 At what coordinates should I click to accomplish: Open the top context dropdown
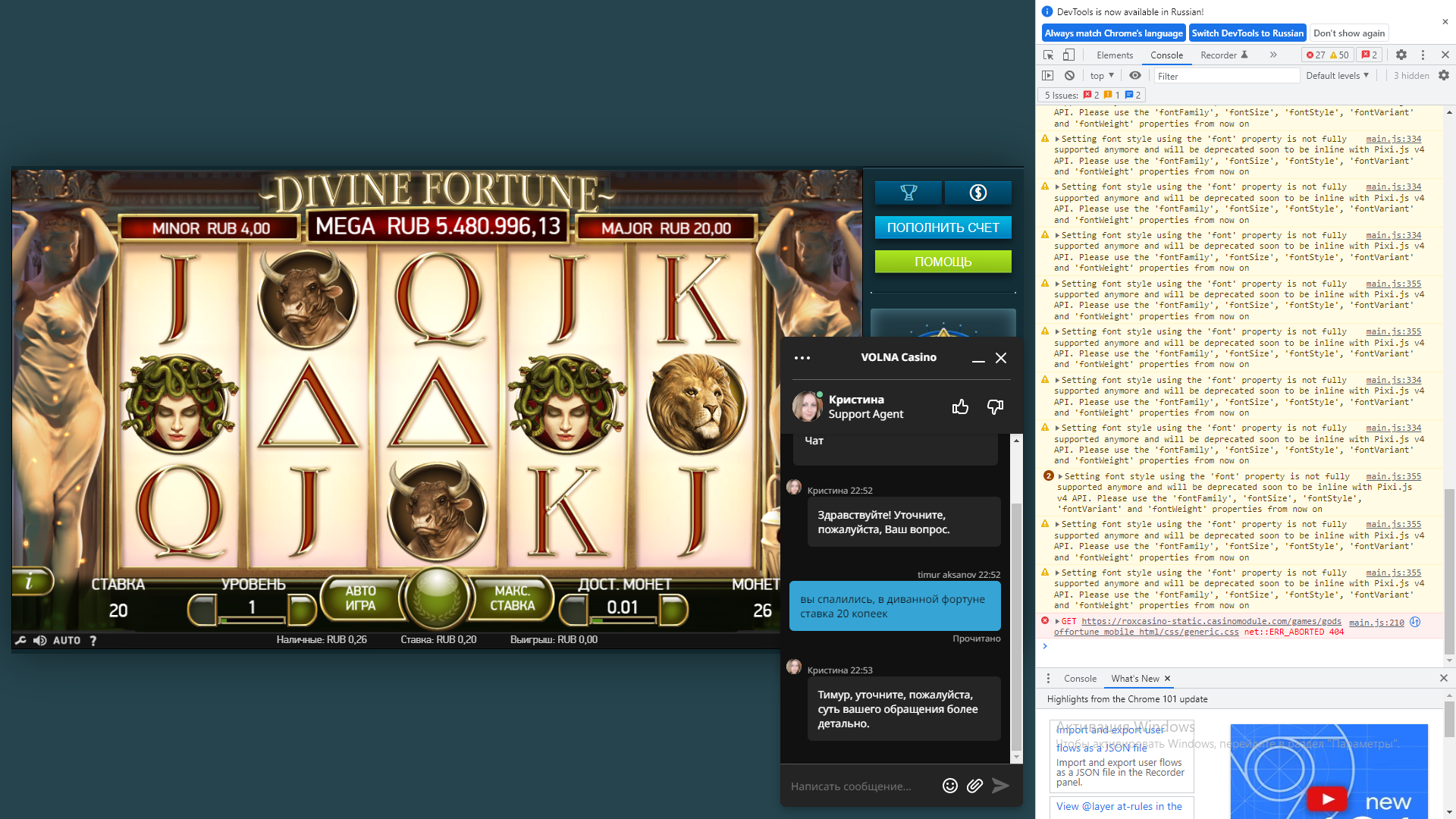1102,75
